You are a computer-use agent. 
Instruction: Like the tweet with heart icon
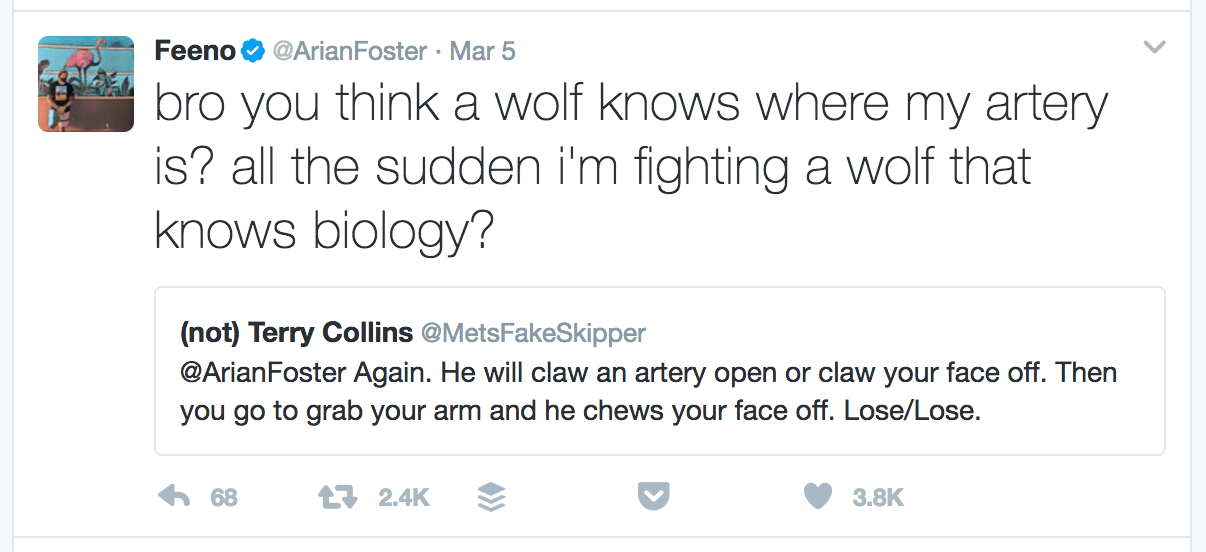point(820,496)
